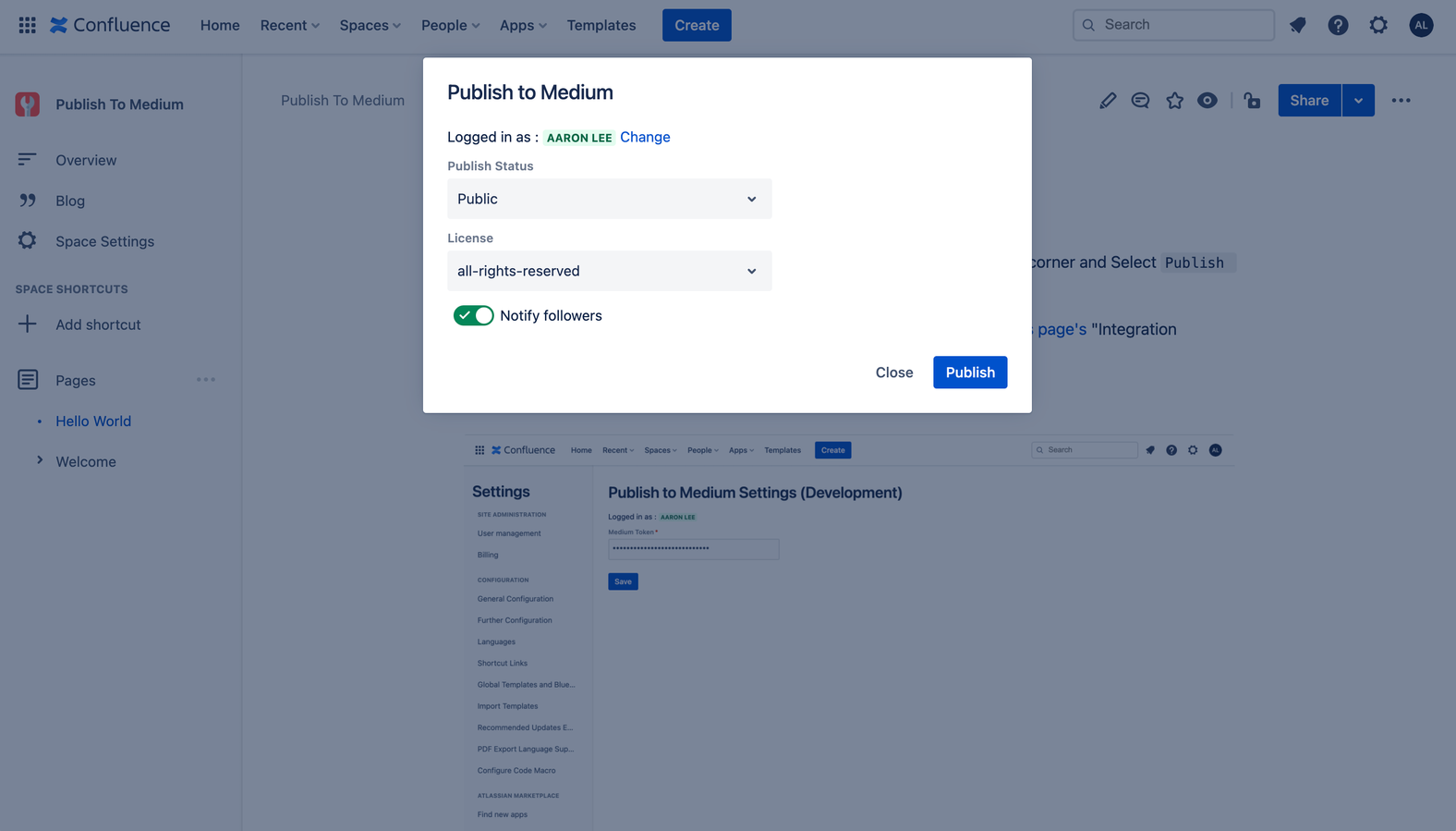This screenshot has height=831, width=1456.
Task: Open the Apps menu
Action: [x=523, y=25]
